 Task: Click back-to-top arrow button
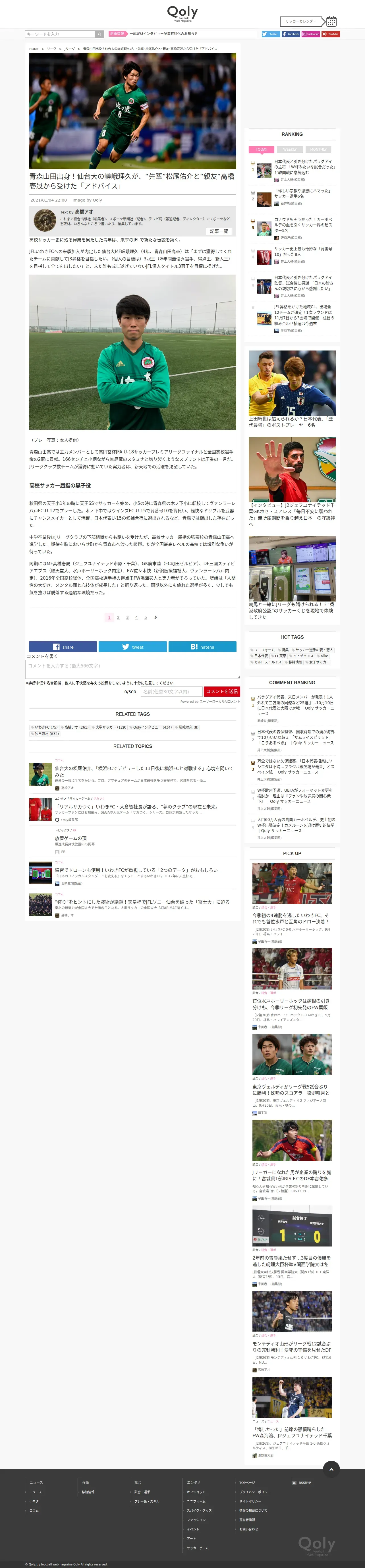(x=331, y=1469)
